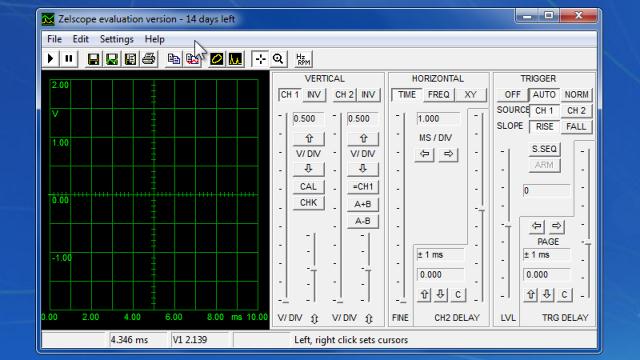Open the Edit menu
This screenshot has width=640, height=360.
click(80, 39)
